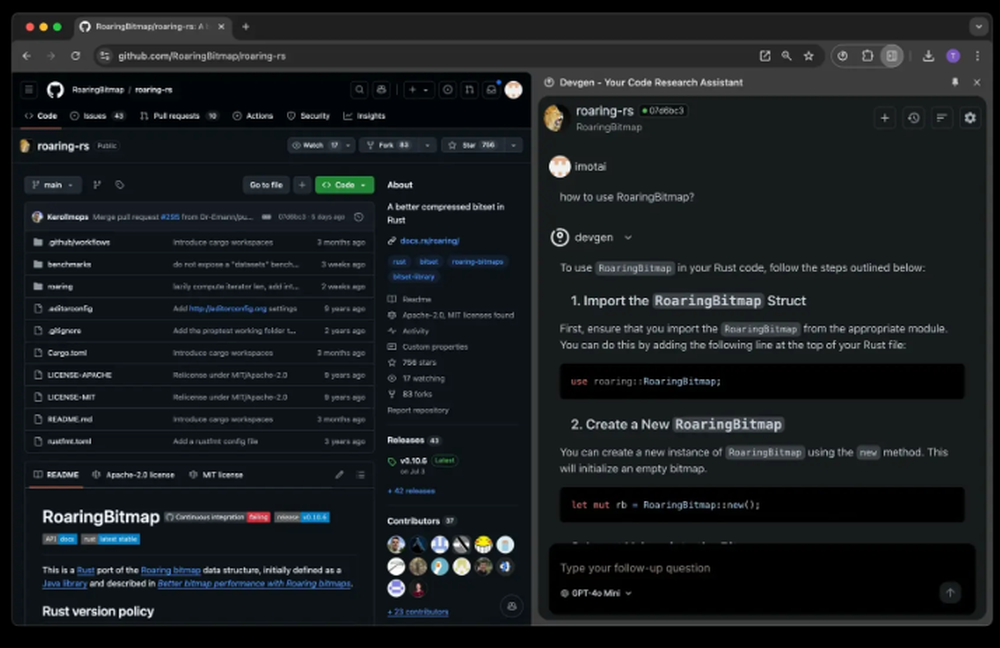Open Devgen list filter icon
Viewport: 1000px width, 648px height.
click(x=941, y=118)
